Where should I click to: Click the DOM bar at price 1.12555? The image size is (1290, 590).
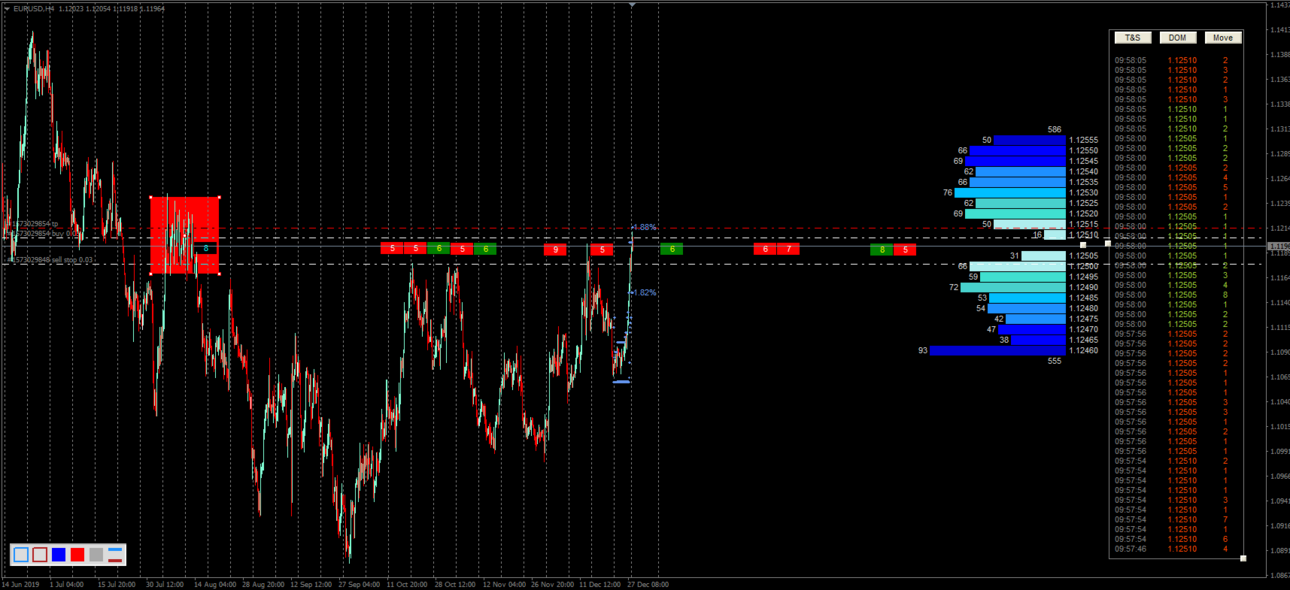1029,141
